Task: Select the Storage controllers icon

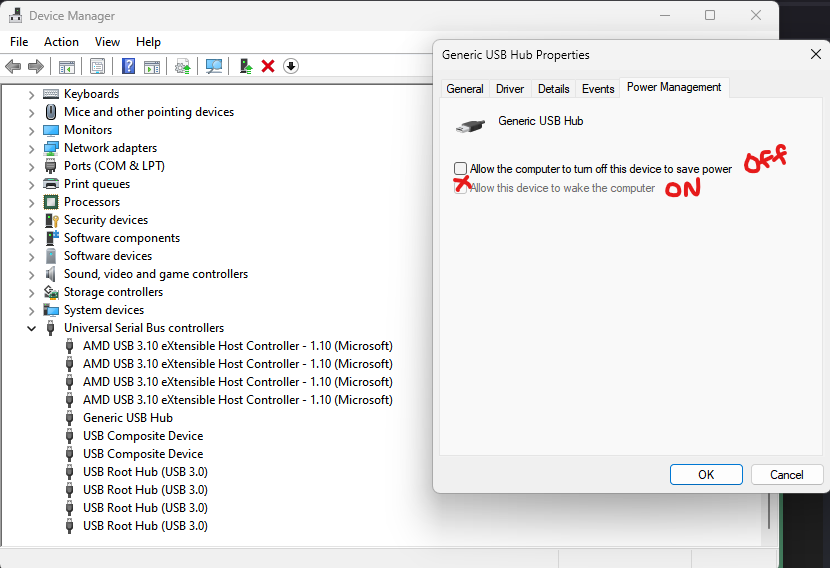Action: pyautogui.click(x=51, y=292)
